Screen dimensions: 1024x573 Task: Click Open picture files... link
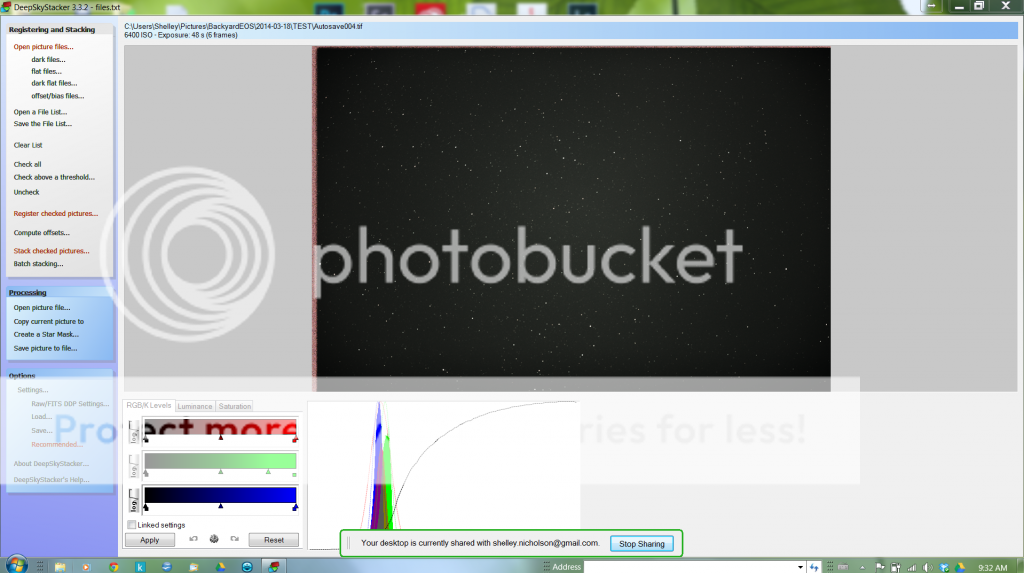(43, 47)
